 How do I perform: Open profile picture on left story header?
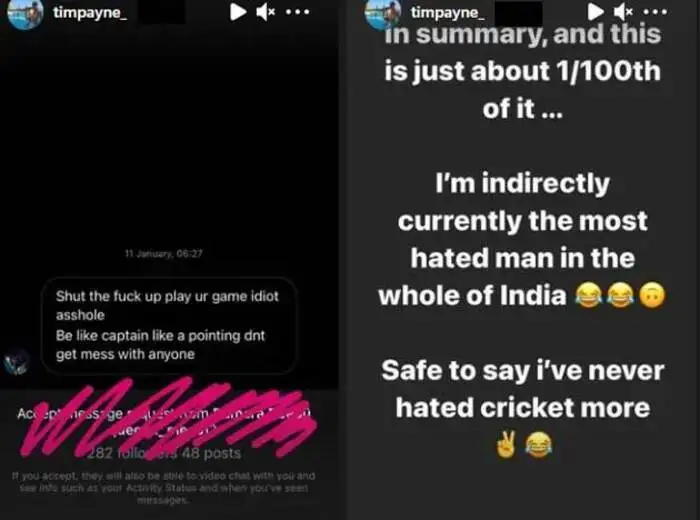pos(26,14)
